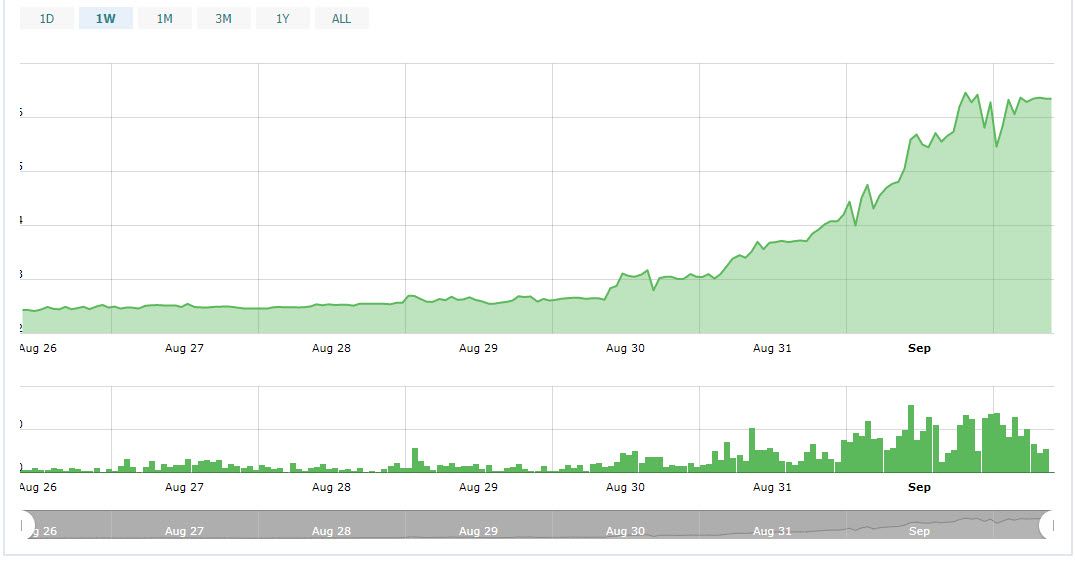
Task: Show the 1Y time range
Action: (282, 18)
